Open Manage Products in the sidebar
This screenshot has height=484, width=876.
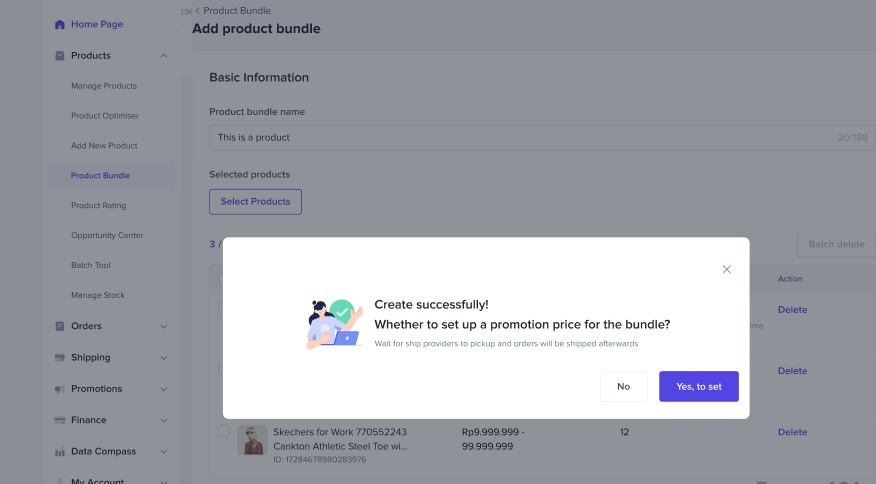click(x=104, y=86)
